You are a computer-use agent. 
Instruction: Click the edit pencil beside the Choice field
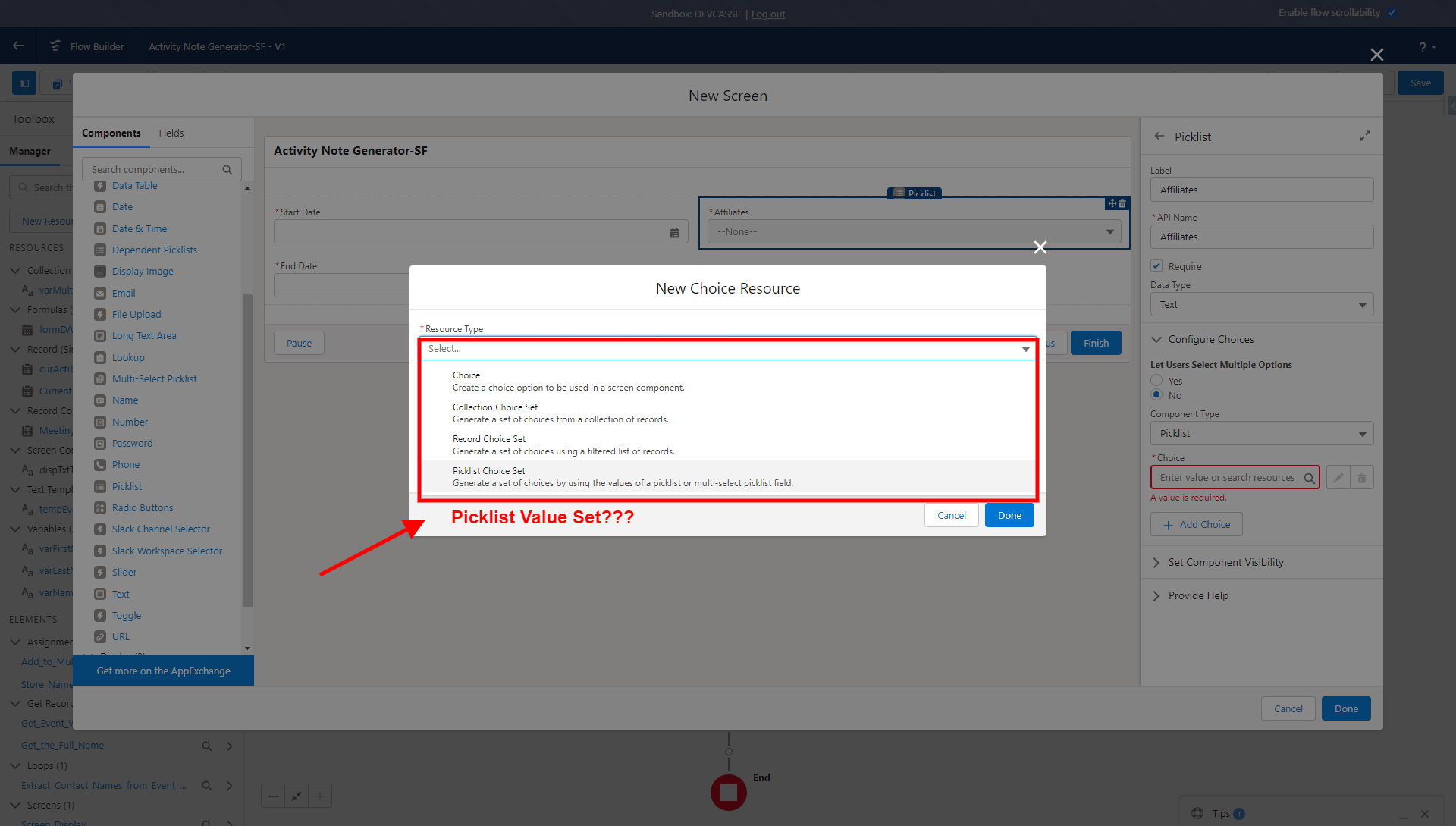click(1338, 477)
